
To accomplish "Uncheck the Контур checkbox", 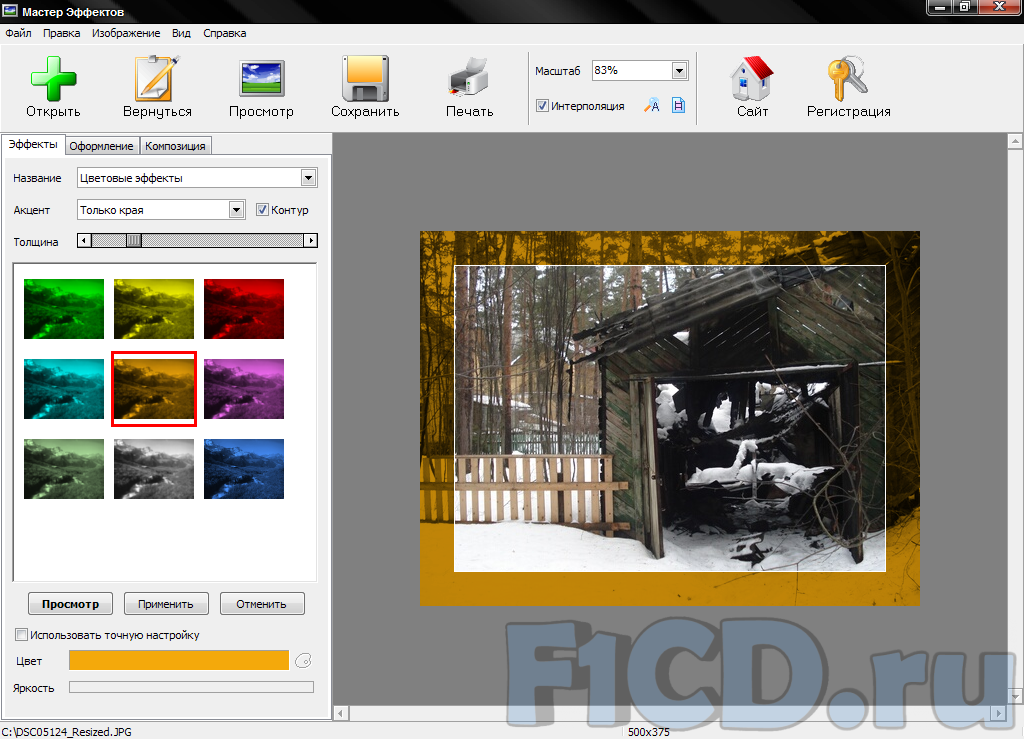I will coord(262,210).
